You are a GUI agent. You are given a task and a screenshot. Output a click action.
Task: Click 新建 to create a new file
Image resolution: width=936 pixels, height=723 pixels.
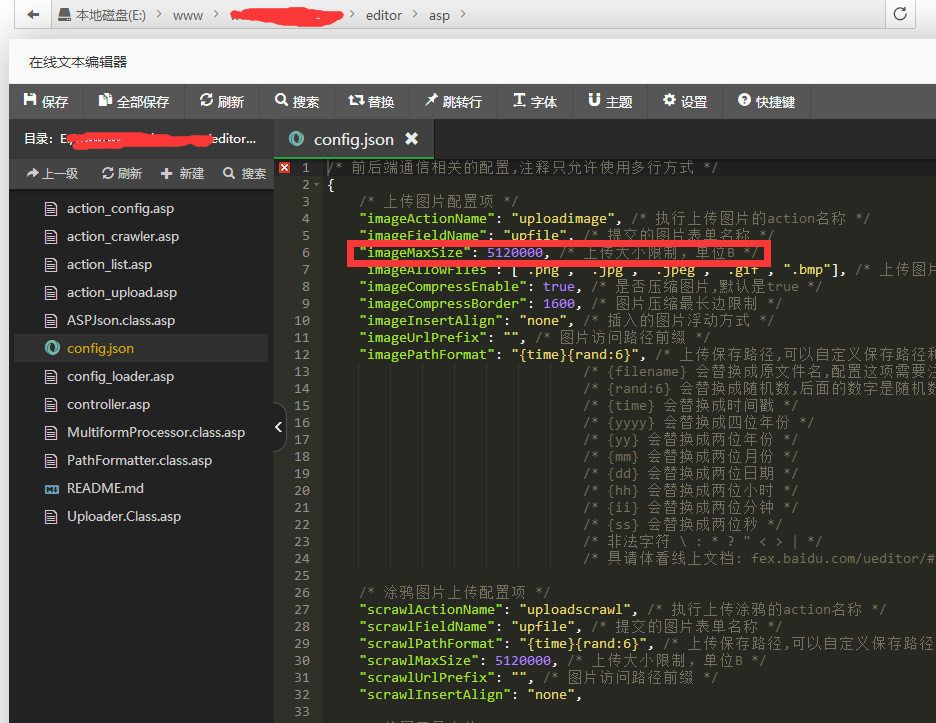tap(183, 173)
